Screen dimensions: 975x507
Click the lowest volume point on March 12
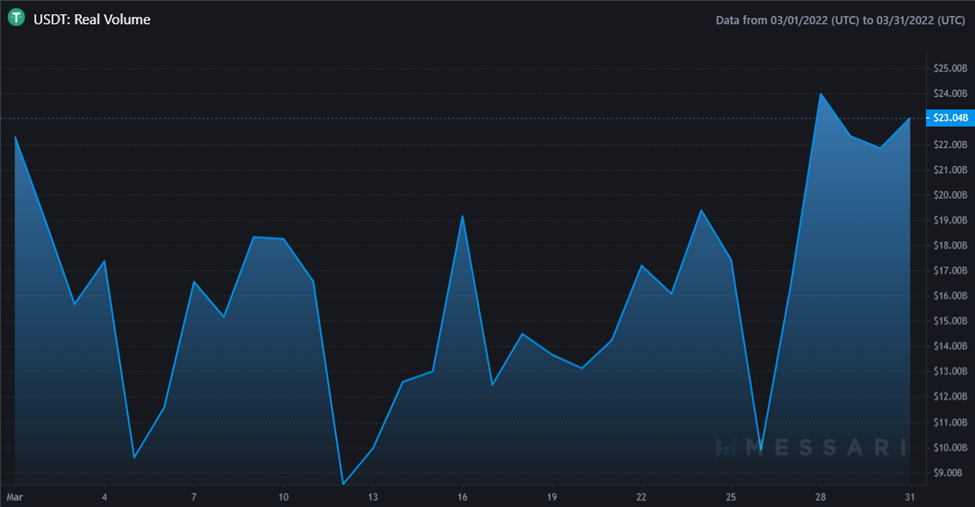pos(343,483)
